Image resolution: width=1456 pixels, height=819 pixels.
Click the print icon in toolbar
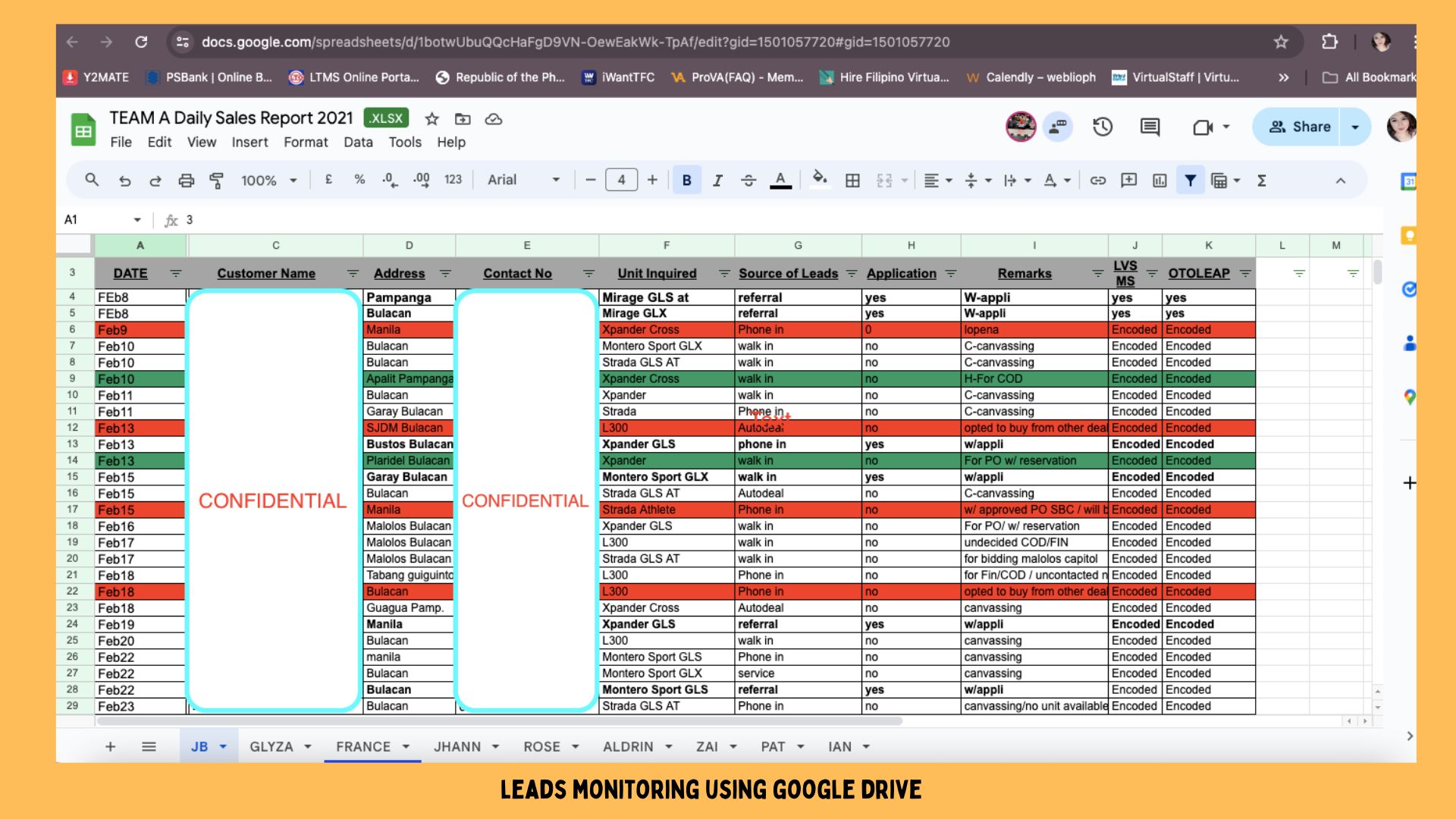point(186,180)
